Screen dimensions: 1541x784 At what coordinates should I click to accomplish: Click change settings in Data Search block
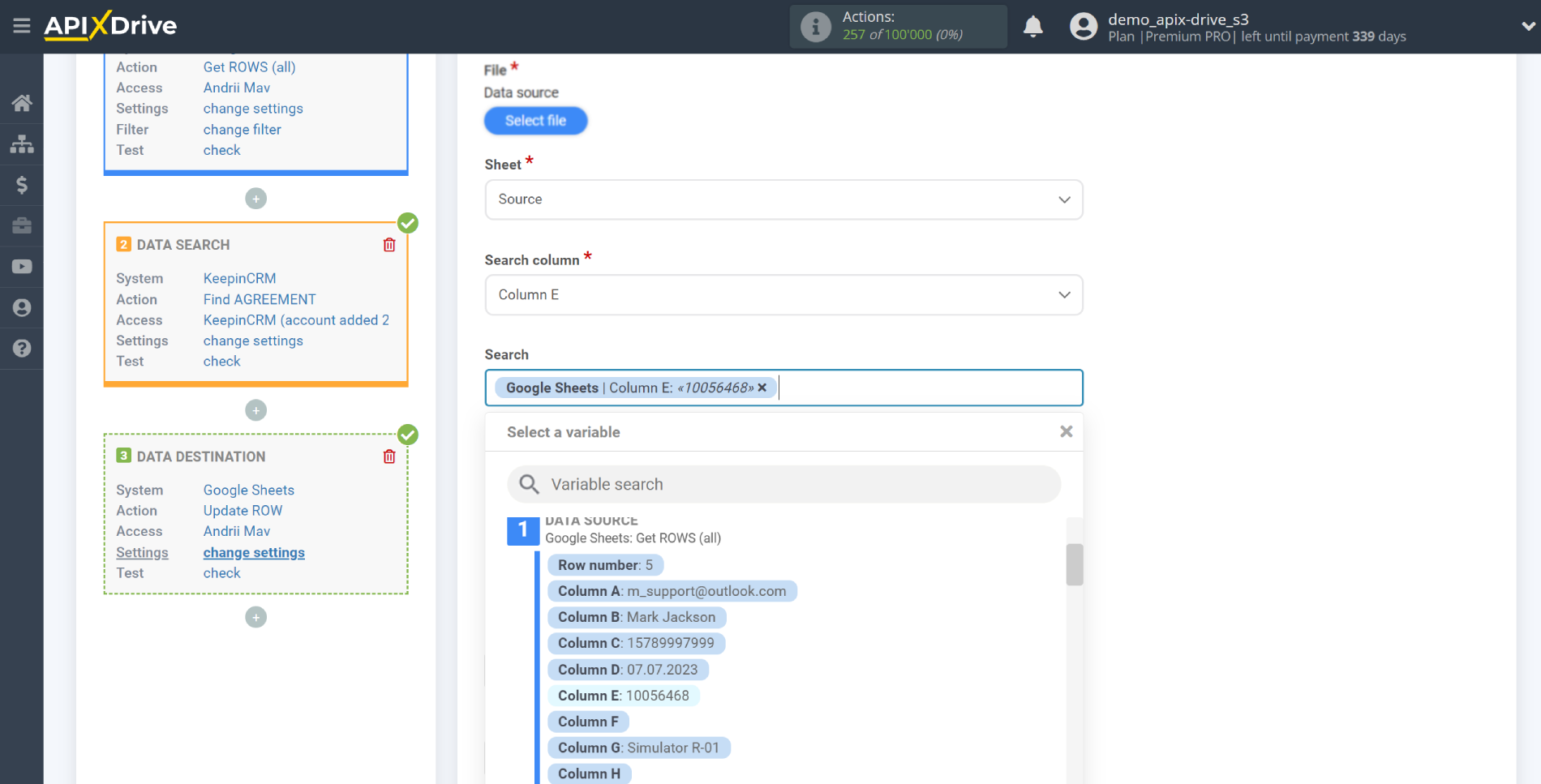click(253, 341)
